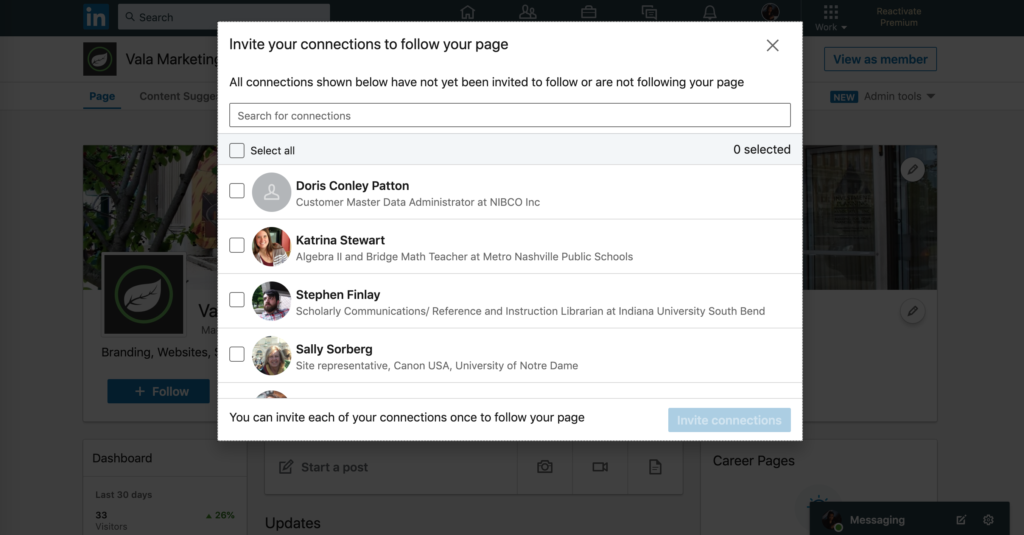Open the Notifications bell icon
Image resolution: width=1024 pixels, height=535 pixels.
click(x=710, y=12)
